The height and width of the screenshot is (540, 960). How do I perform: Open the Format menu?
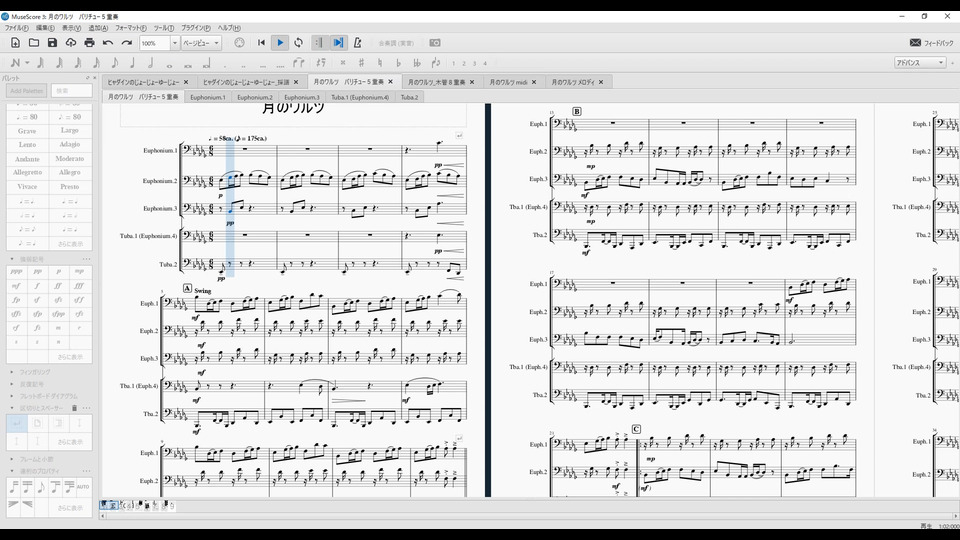130,28
